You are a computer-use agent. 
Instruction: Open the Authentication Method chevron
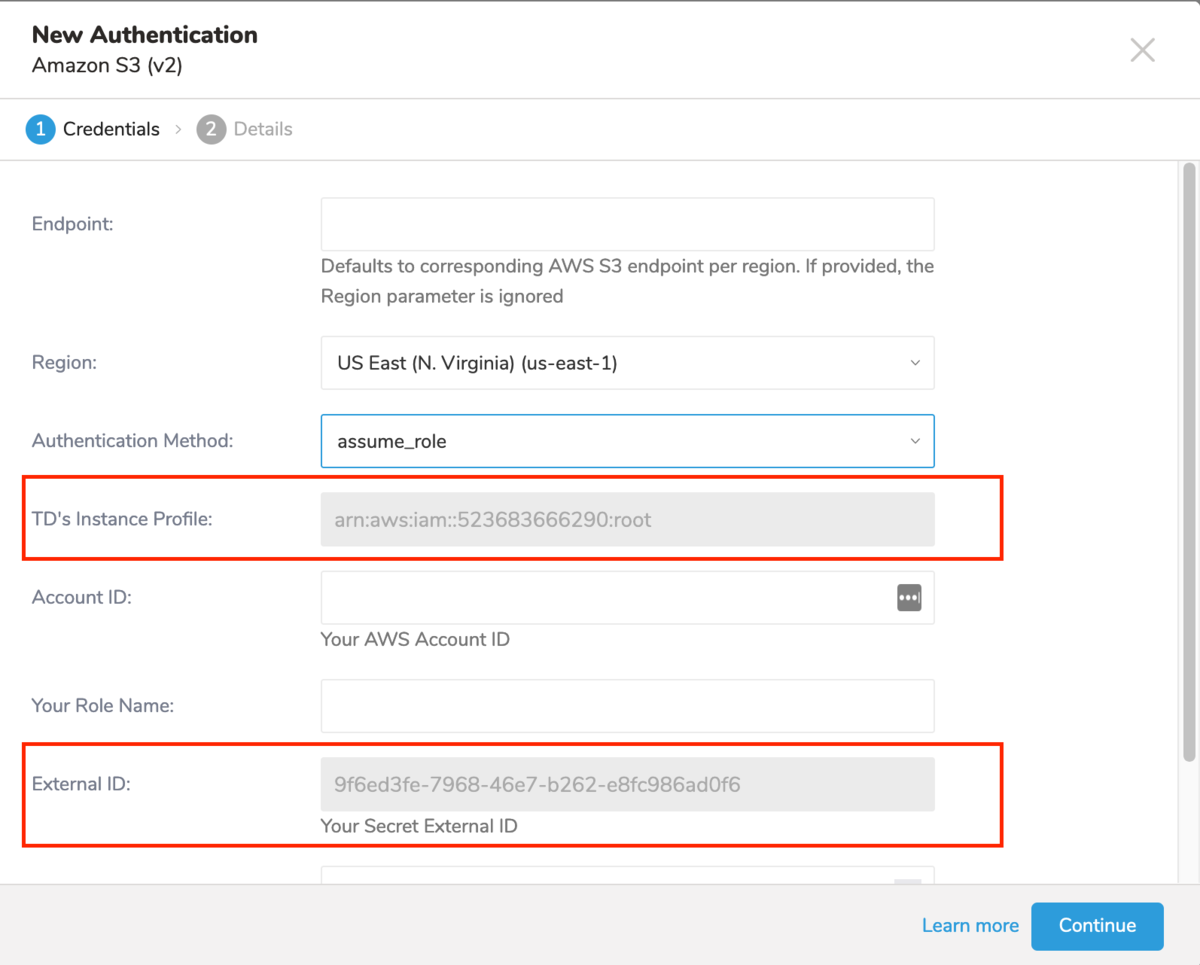pyautogui.click(x=914, y=441)
